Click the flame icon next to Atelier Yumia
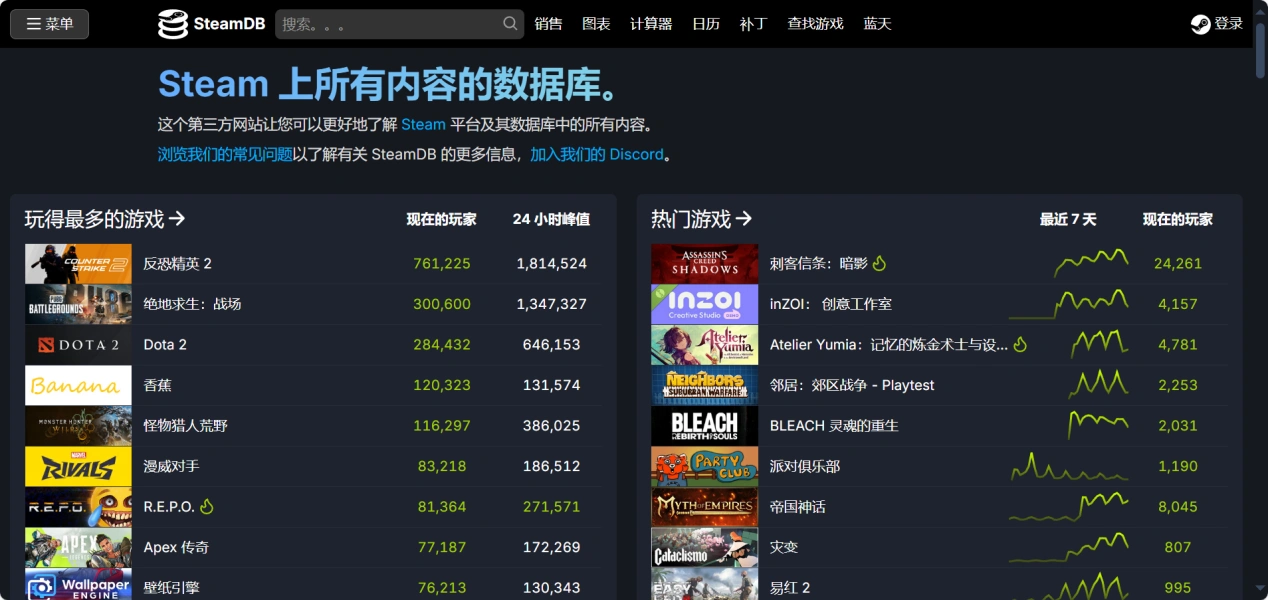Screen dimensions: 1268x600 pyautogui.click(x=1021, y=344)
